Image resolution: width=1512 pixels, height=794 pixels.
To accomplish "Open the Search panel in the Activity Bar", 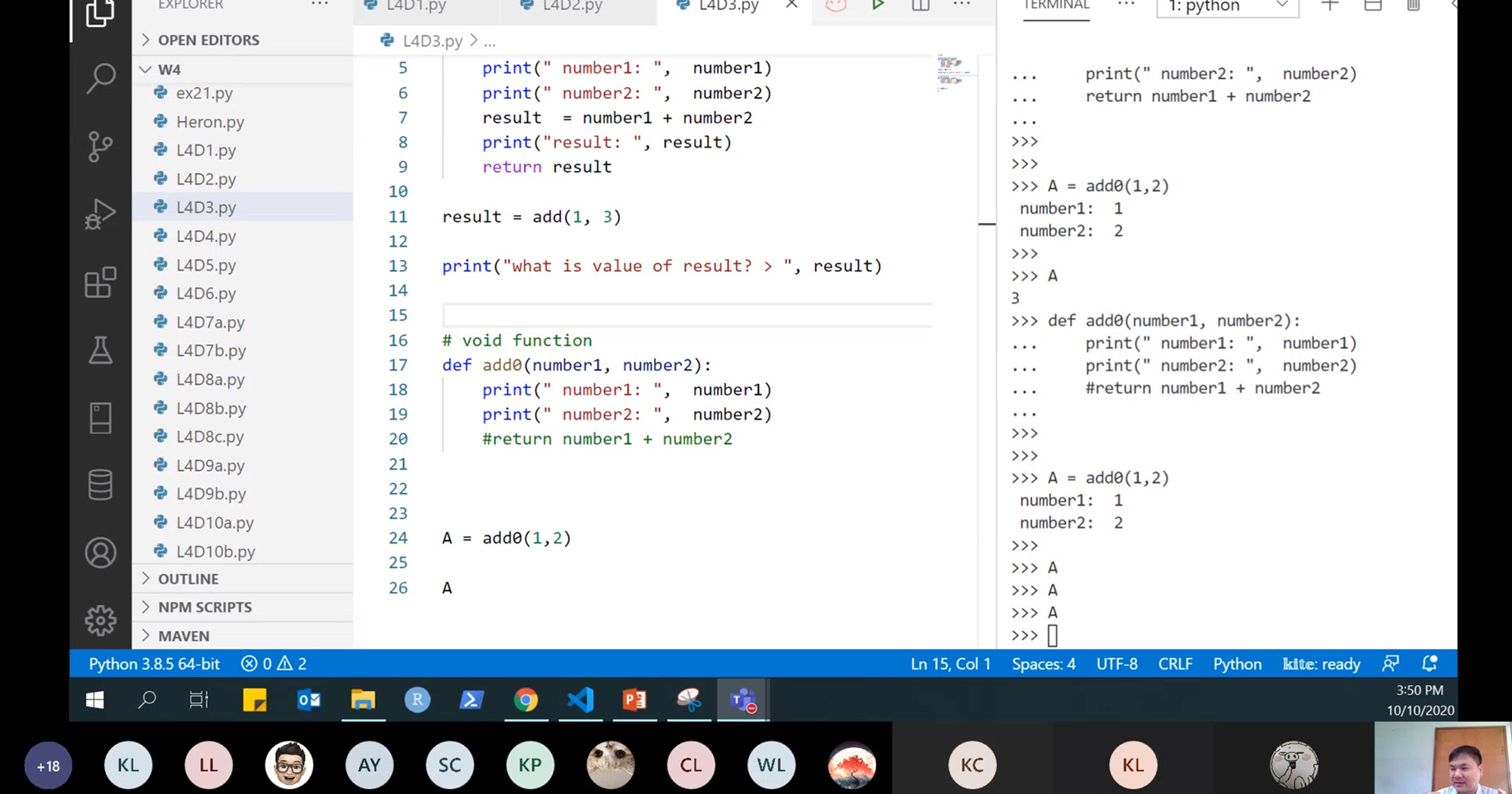I will [x=101, y=78].
